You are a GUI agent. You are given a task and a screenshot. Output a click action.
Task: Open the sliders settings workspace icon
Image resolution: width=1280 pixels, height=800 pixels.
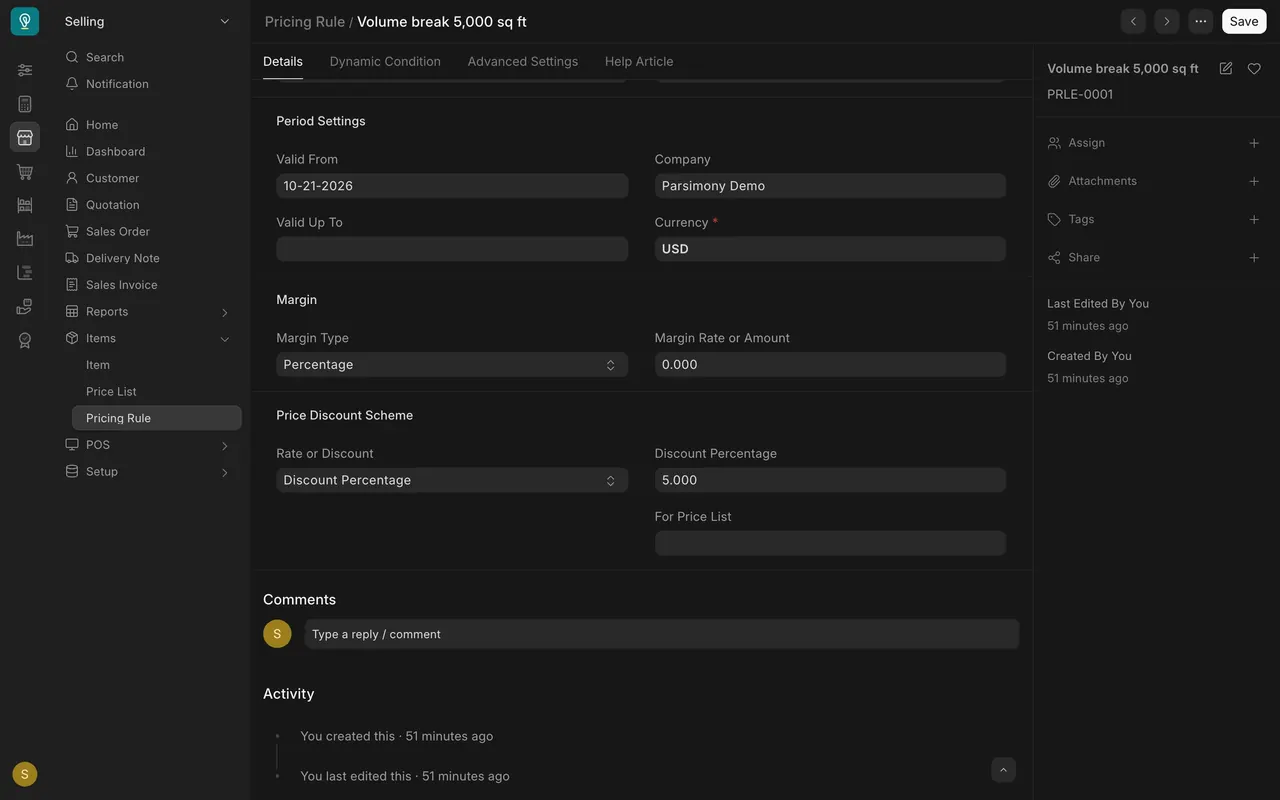pyautogui.click(x=25, y=70)
